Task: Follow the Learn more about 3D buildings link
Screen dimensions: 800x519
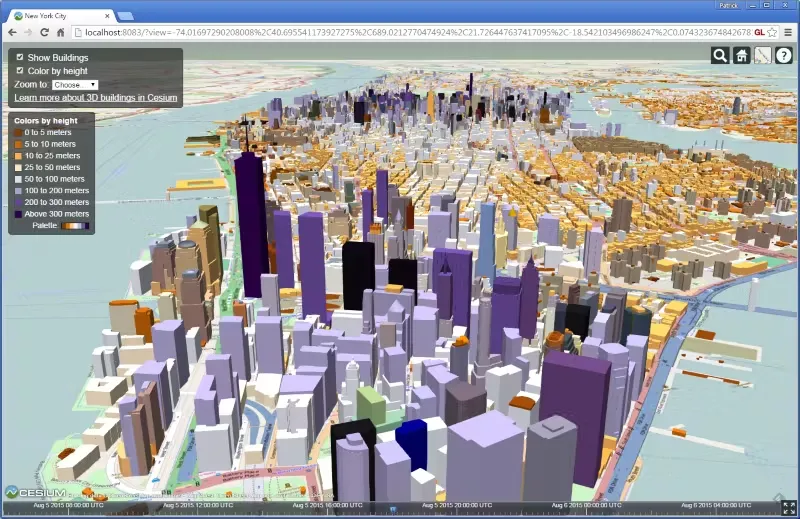Action: (x=96, y=97)
